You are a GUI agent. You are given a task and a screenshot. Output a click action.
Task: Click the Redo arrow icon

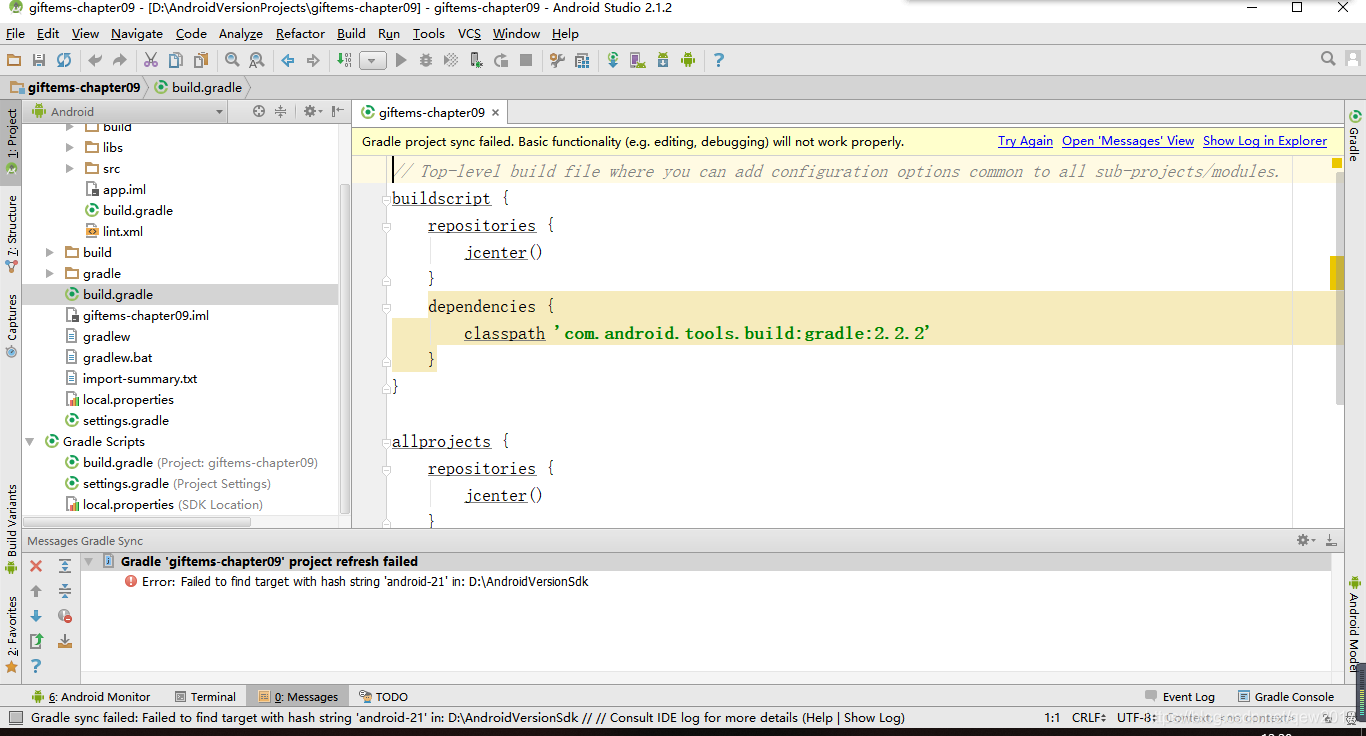point(120,60)
